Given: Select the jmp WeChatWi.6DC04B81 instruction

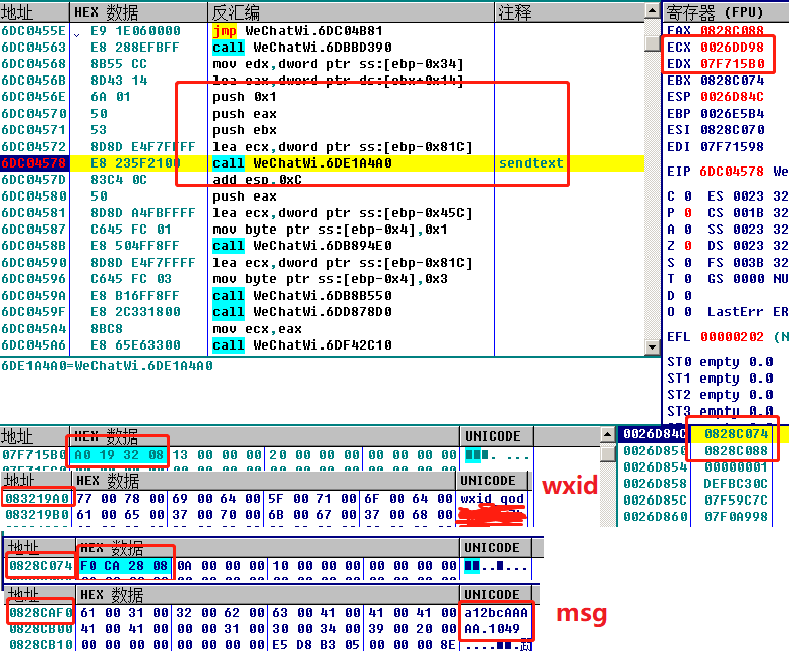Looking at the screenshot, I should 297,31.
